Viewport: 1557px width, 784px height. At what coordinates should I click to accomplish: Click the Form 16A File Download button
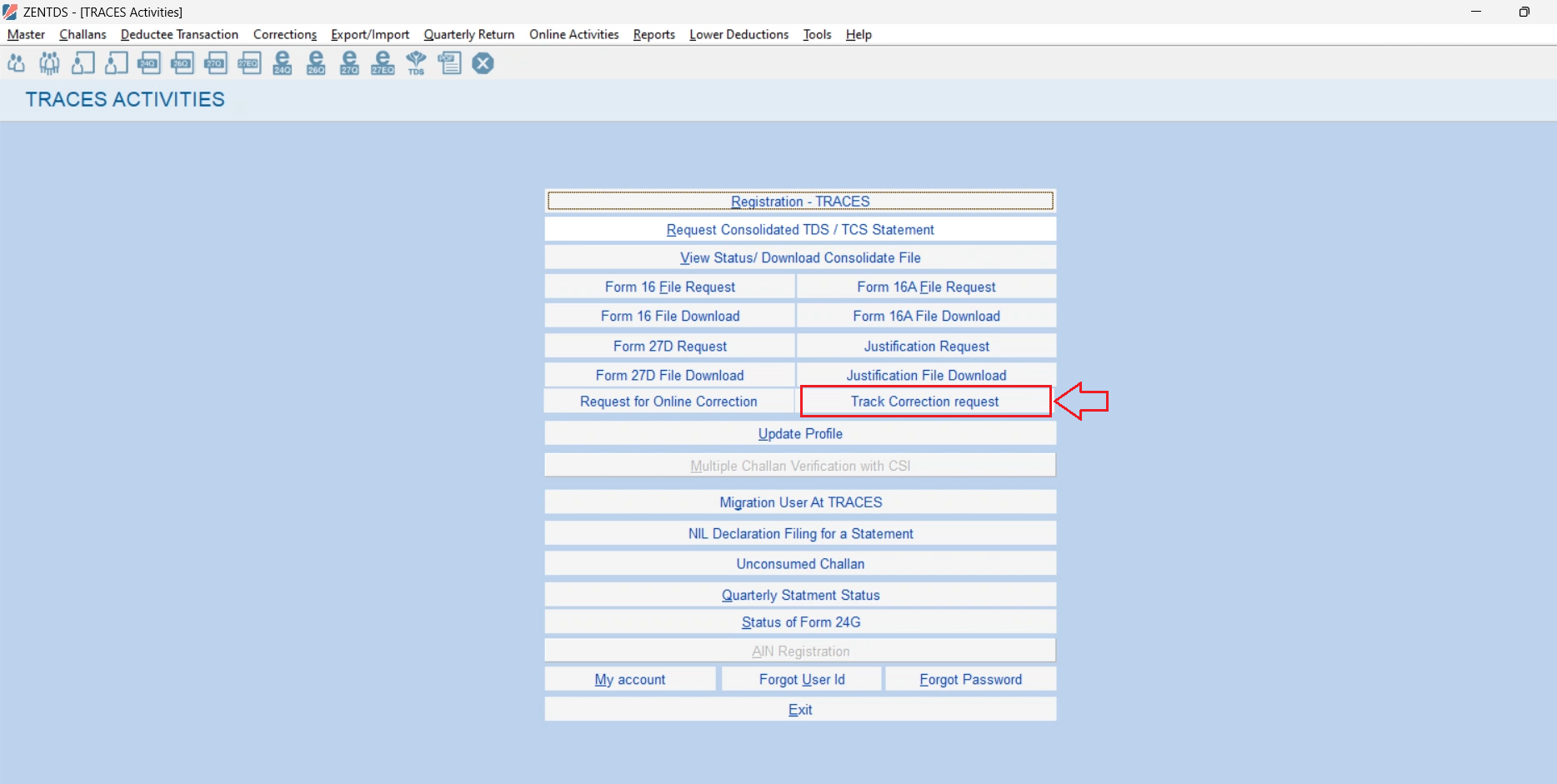coord(926,316)
